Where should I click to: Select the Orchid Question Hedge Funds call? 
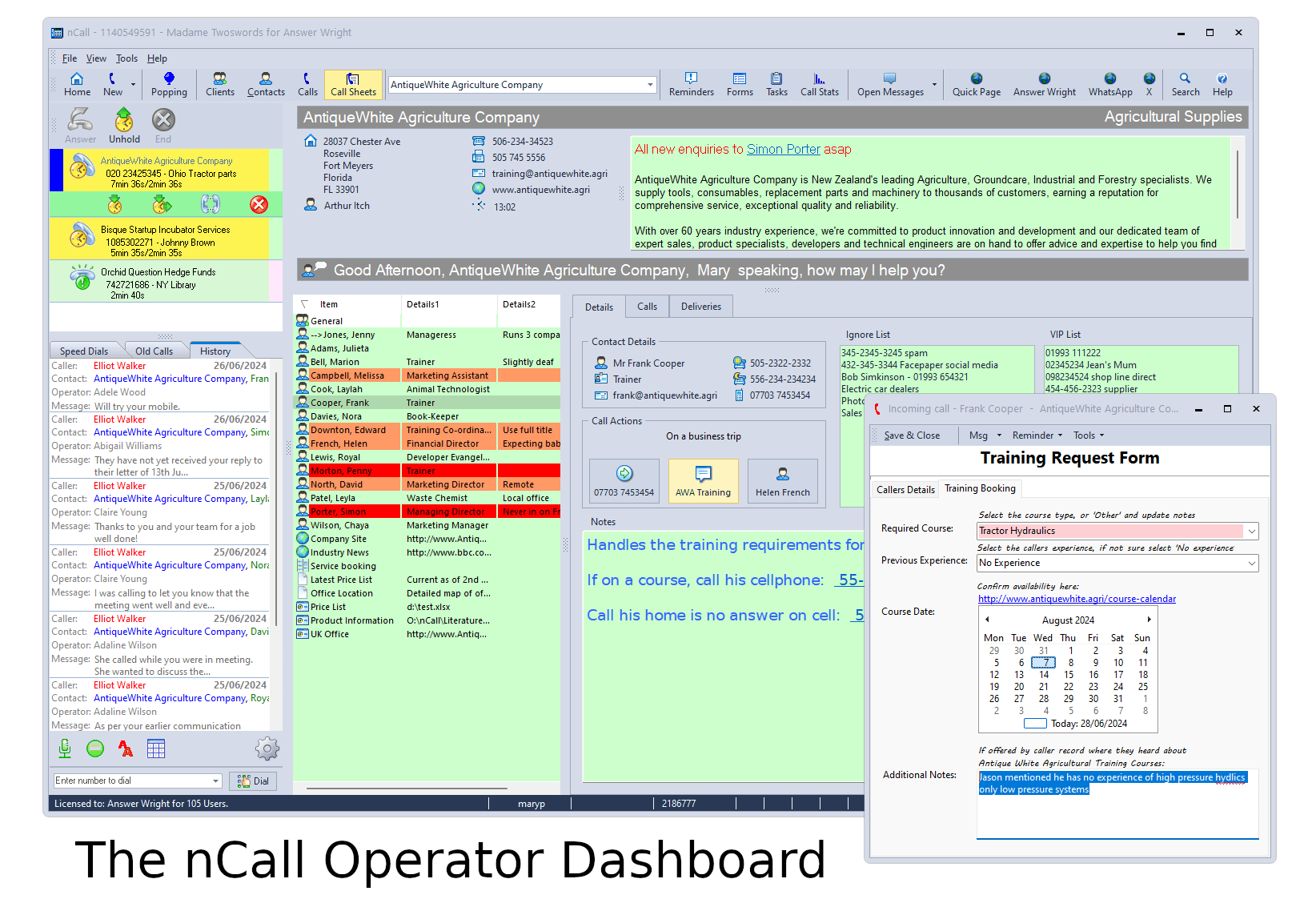[166, 282]
